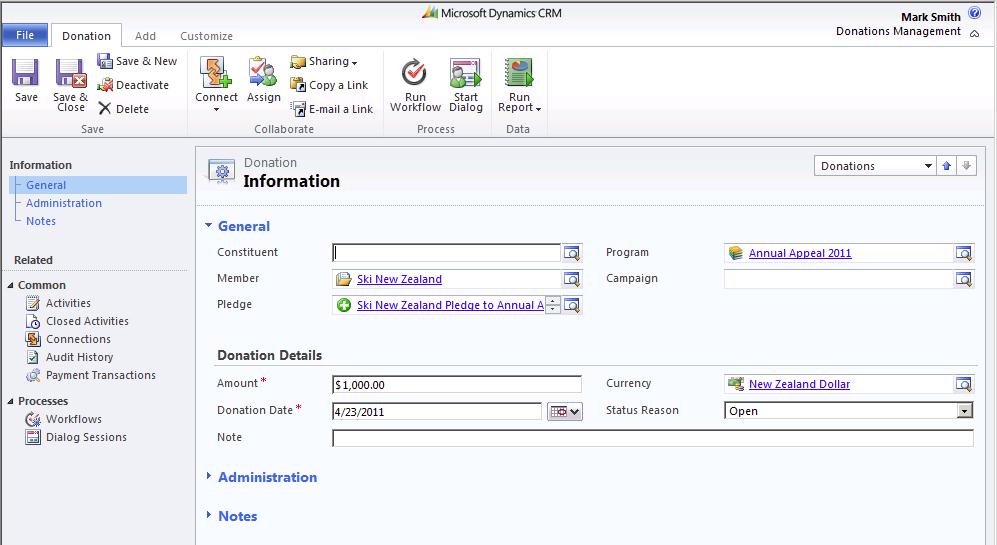The height and width of the screenshot is (545, 997).
Task: Delete the donation record
Action: pyautogui.click(x=124, y=109)
